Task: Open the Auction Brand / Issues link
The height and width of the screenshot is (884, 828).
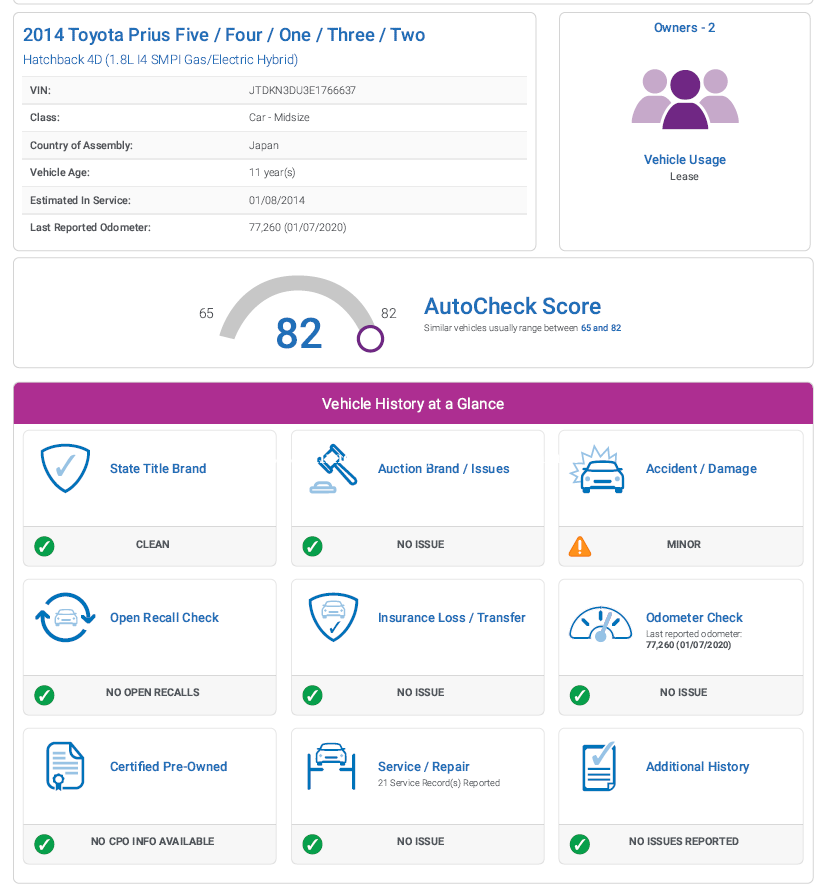Action: (444, 468)
